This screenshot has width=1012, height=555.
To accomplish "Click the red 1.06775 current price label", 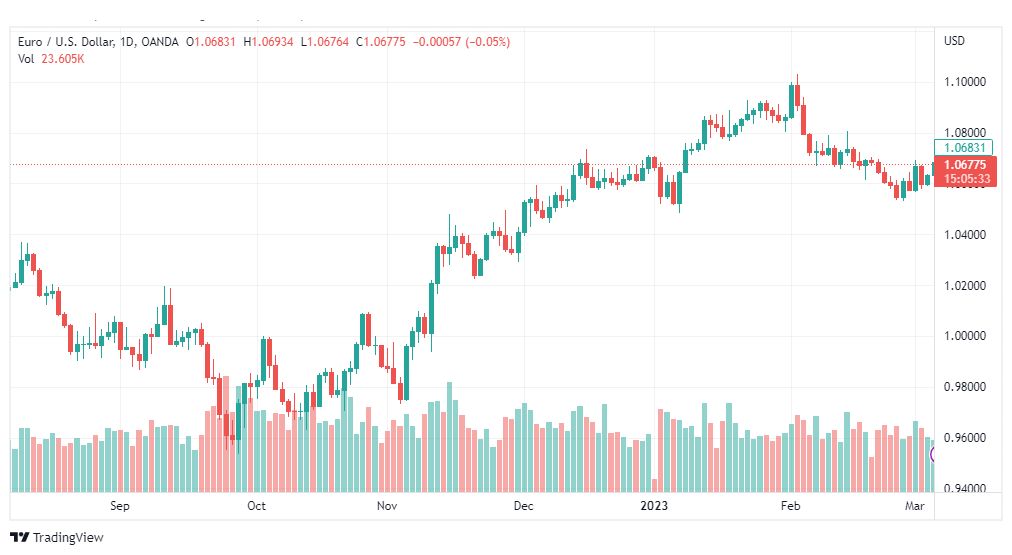I will tap(965, 165).
